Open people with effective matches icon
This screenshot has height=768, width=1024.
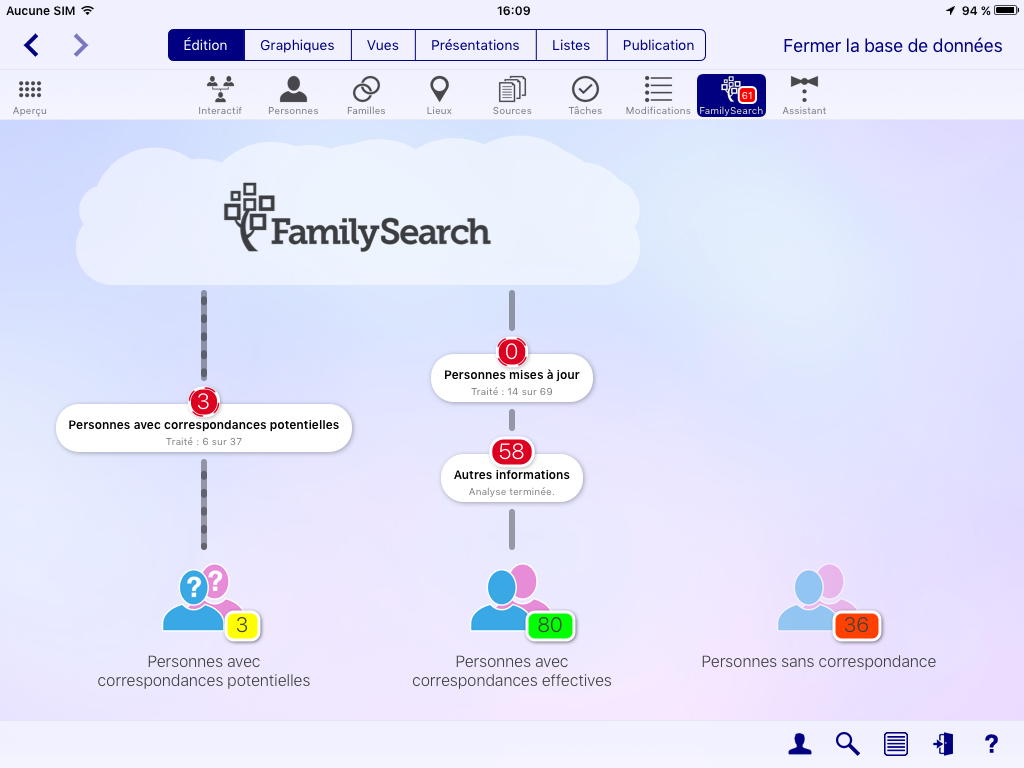coord(511,598)
